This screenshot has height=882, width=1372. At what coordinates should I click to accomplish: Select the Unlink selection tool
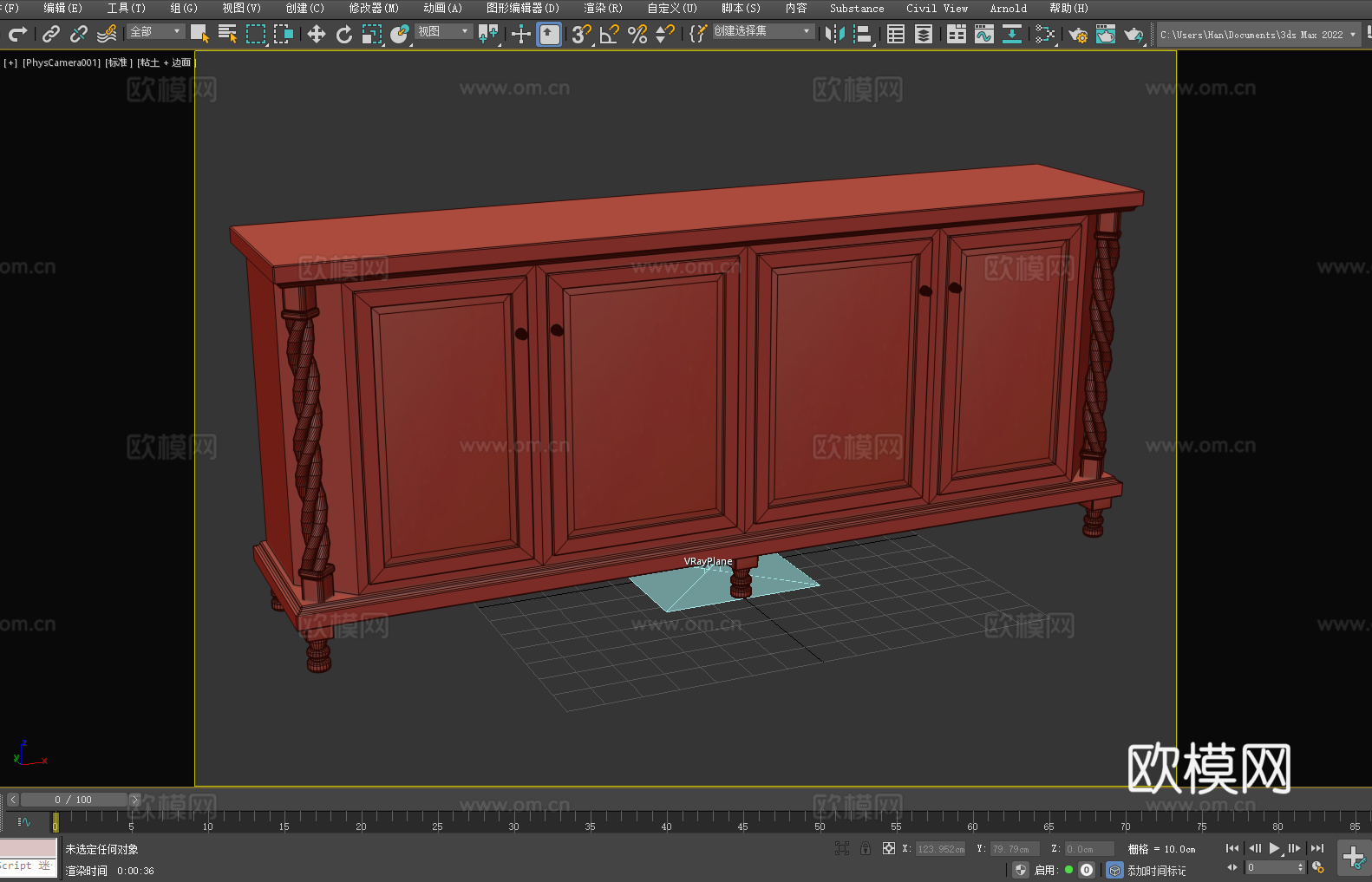coord(79,34)
